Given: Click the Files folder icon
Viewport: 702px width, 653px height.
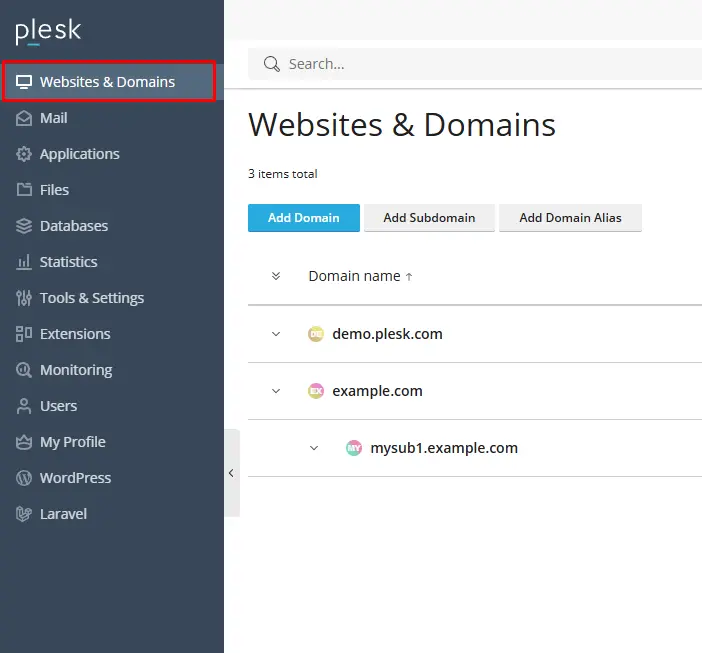Looking at the screenshot, I should pos(24,190).
